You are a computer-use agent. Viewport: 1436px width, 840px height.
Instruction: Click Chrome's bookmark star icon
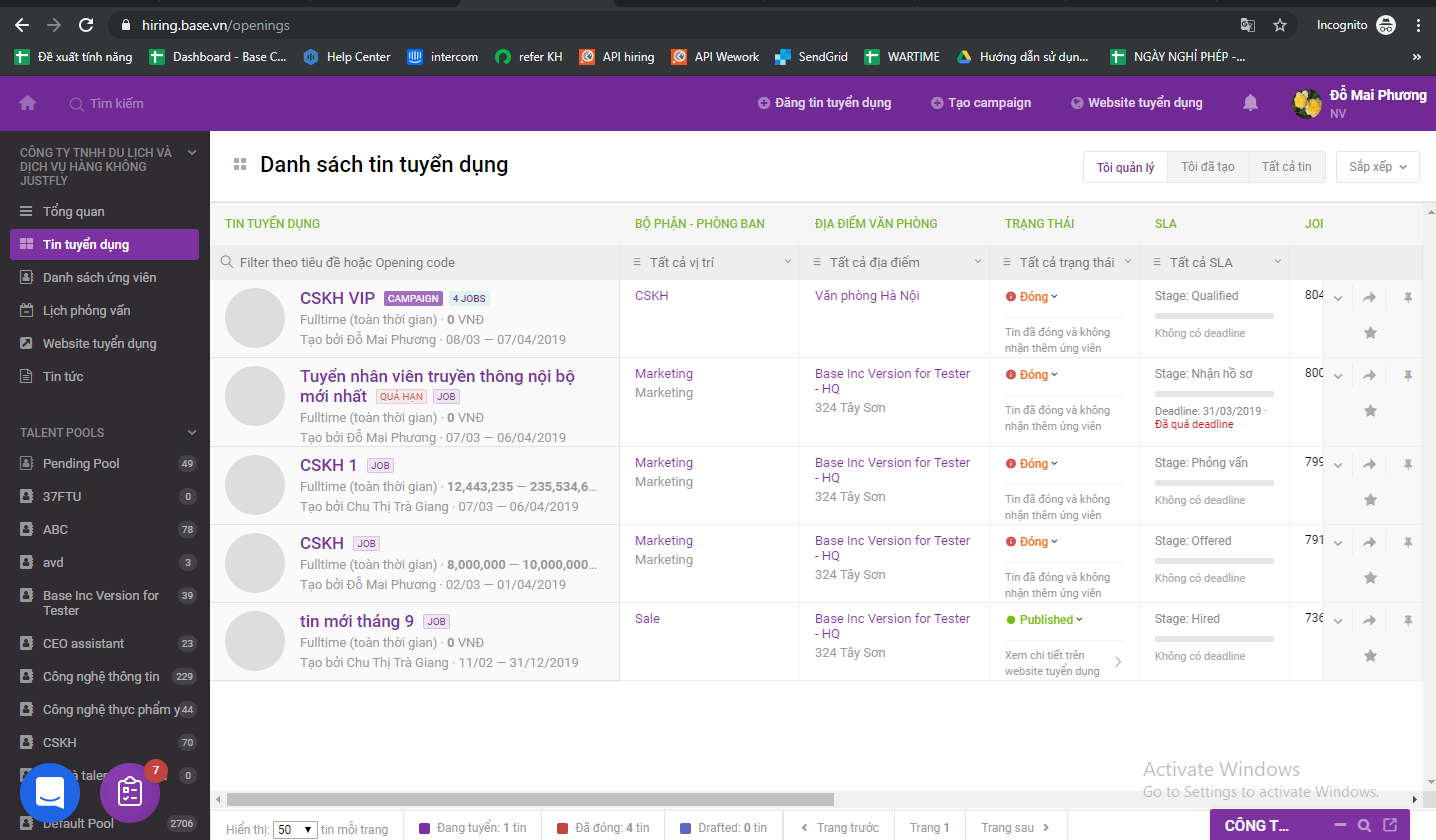pos(1280,25)
